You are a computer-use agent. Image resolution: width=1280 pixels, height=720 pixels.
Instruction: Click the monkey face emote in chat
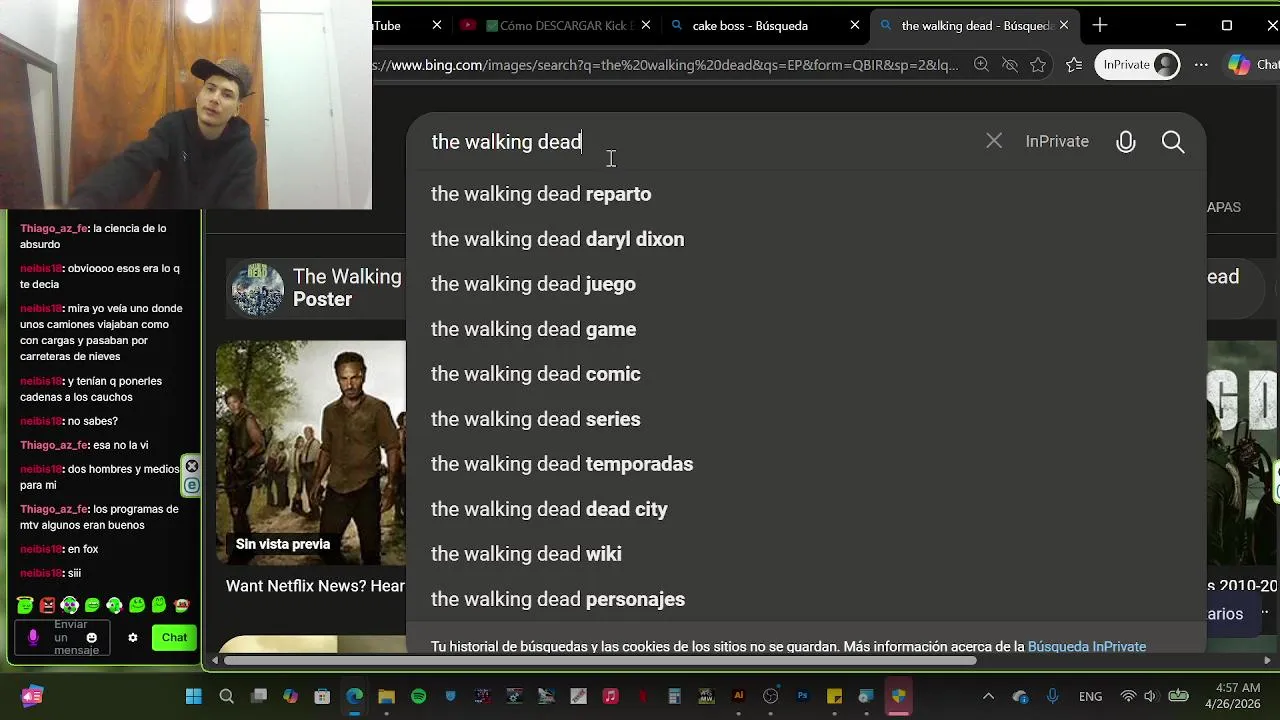pyautogui.click(x=181, y=605)
